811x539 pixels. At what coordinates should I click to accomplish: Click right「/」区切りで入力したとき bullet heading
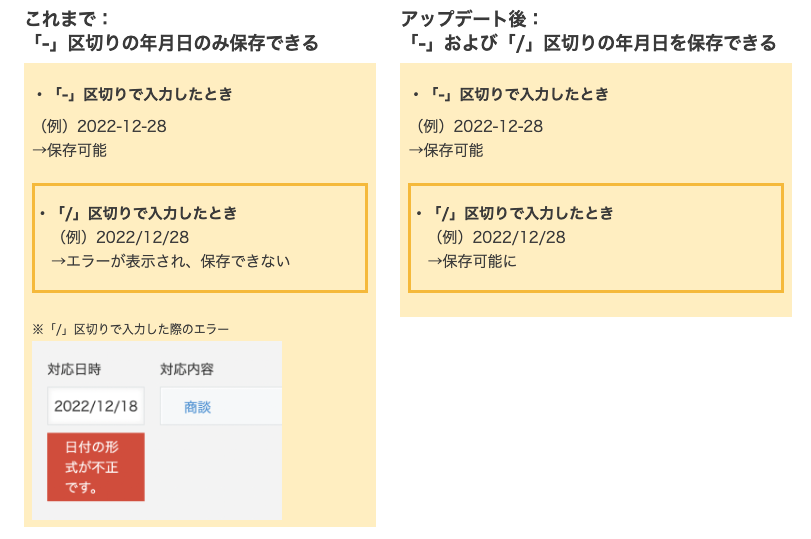click(522, 213)
